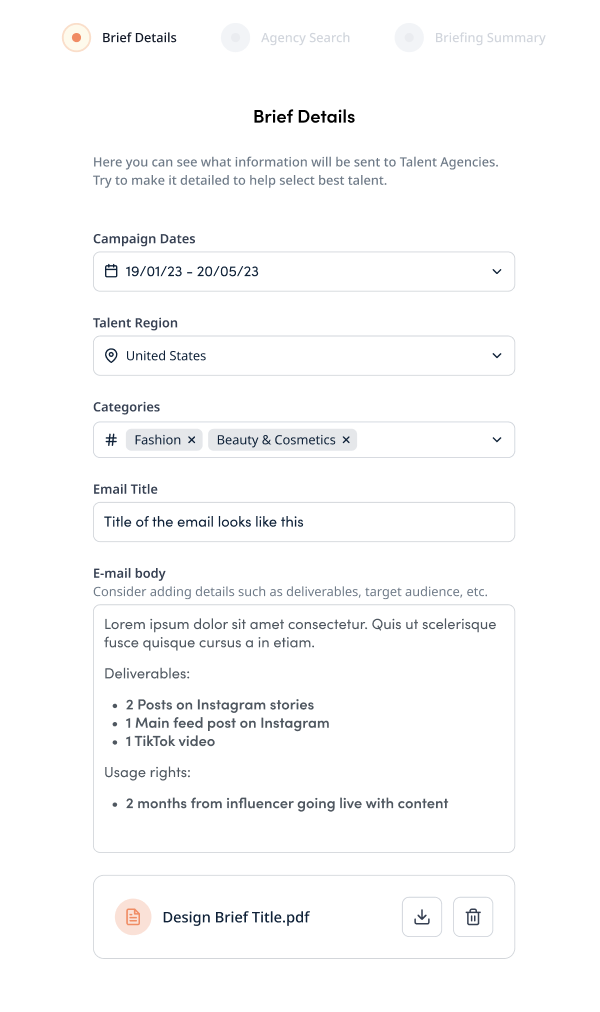This screenshot has width=600, height=1012.
Task: Click the Fashion category chip
Action: pyautogui.click(x=157, y=440)
